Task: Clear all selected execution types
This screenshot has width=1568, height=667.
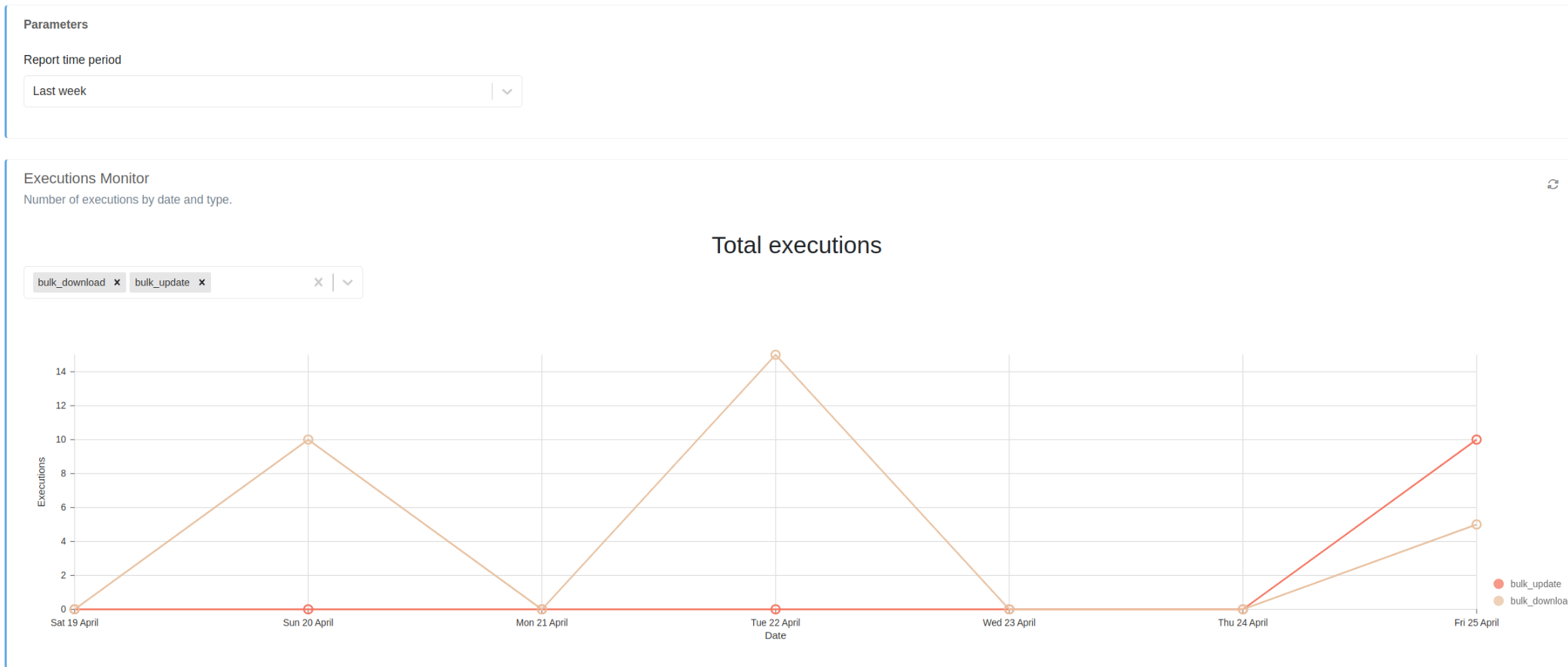Action: point(318,283)
